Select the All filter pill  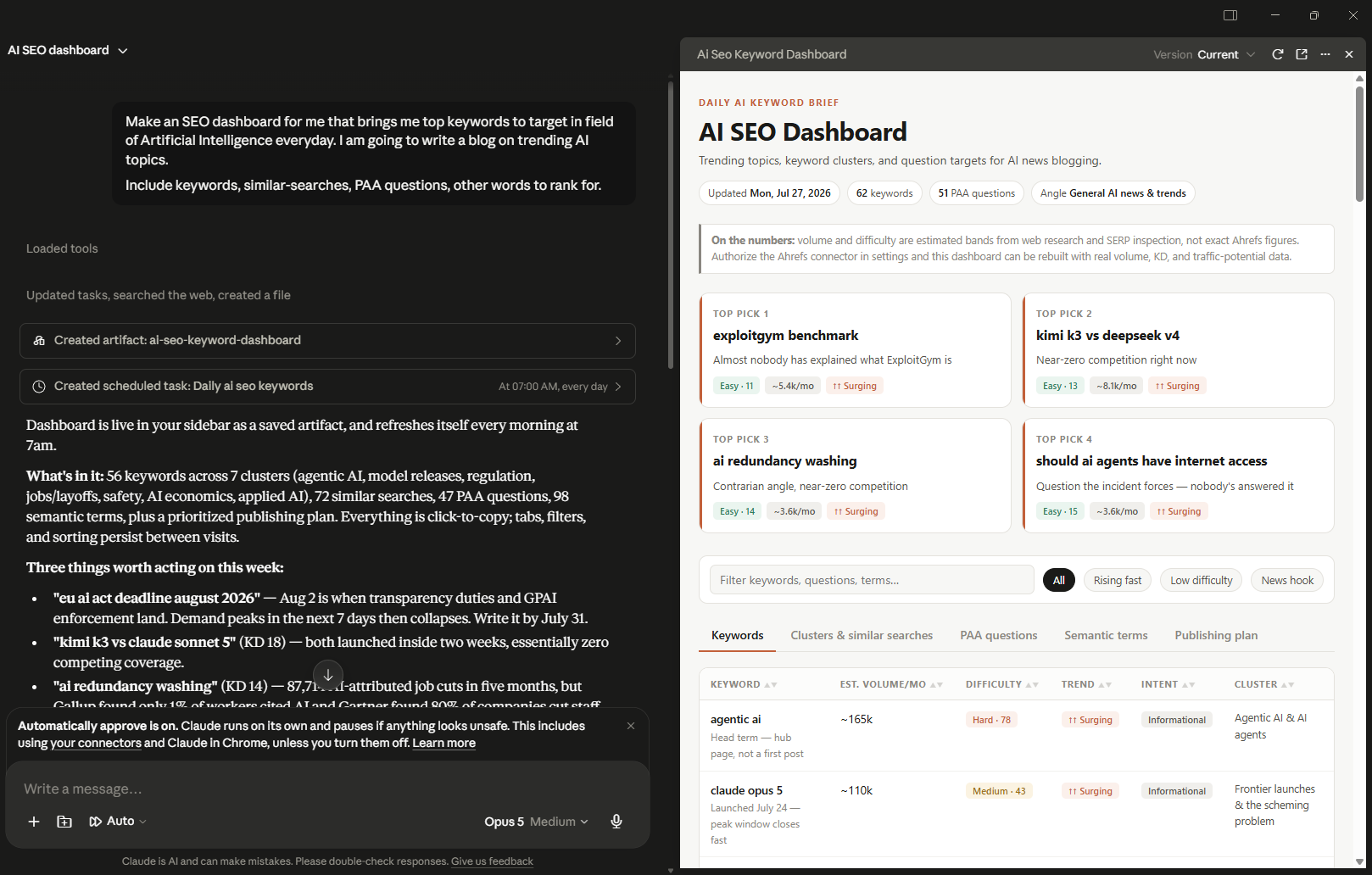pyautogui.click(x=1059, y=580)
